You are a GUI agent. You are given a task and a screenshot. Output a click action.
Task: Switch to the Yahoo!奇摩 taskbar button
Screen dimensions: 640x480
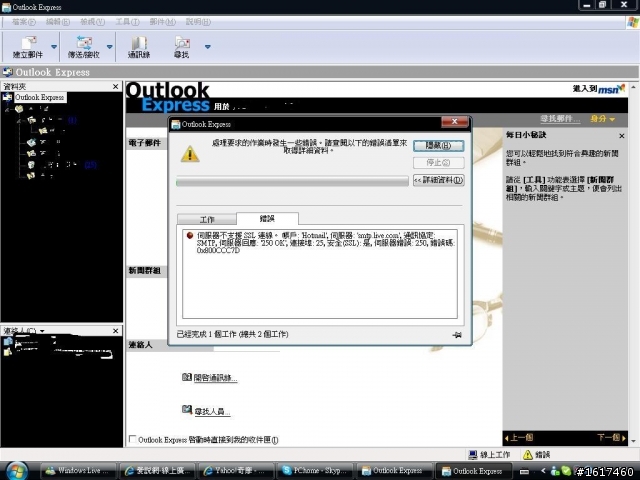235,471
